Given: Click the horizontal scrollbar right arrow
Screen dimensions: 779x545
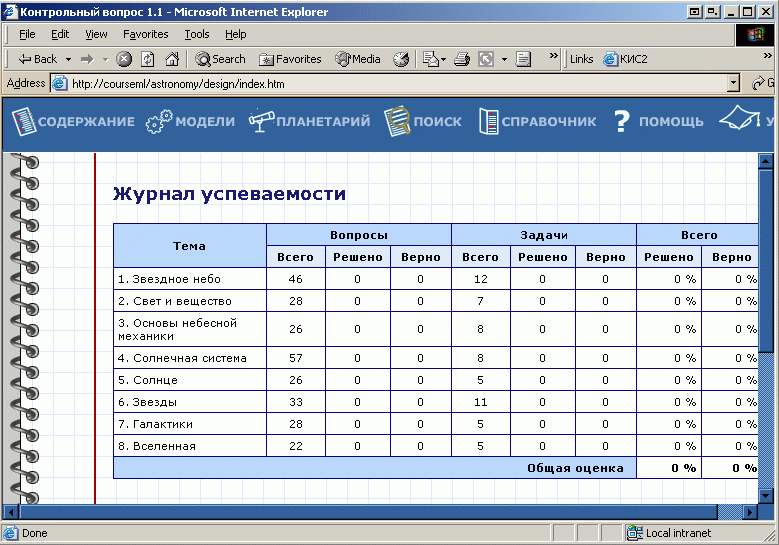Looking at the screenshot, I should (x=750, y=512).
